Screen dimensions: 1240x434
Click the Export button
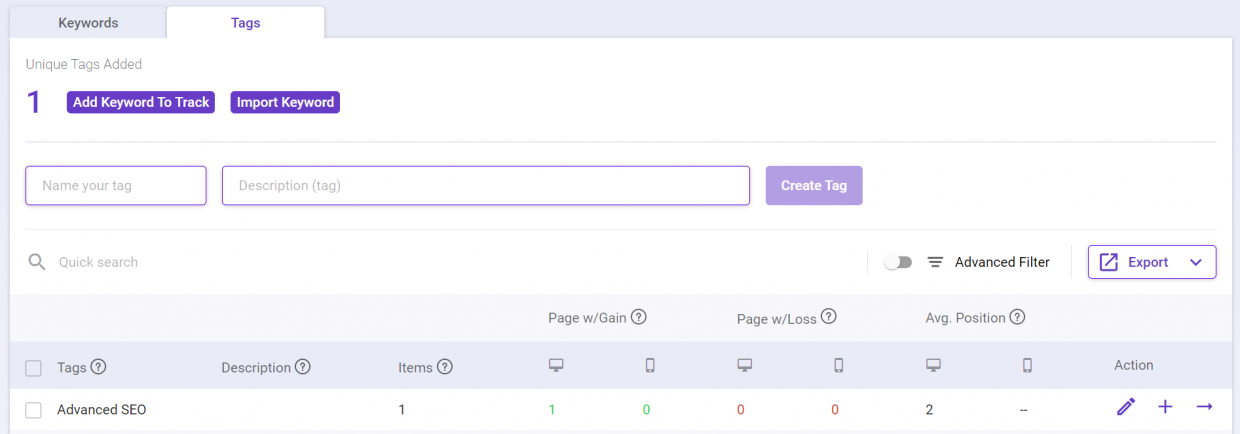(1152, 262)
